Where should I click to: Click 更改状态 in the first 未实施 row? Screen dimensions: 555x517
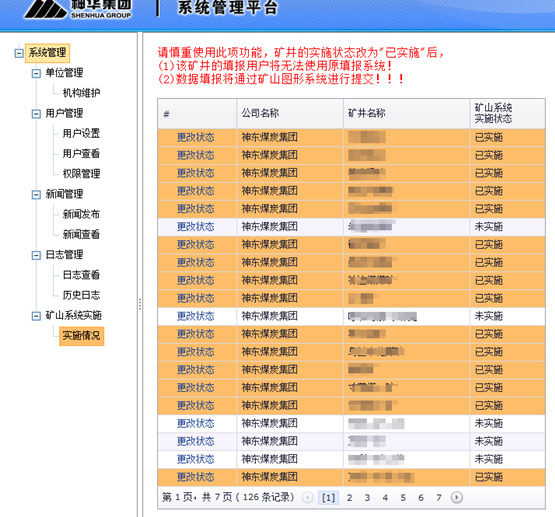pyautogui.click(x=195, y=227)
